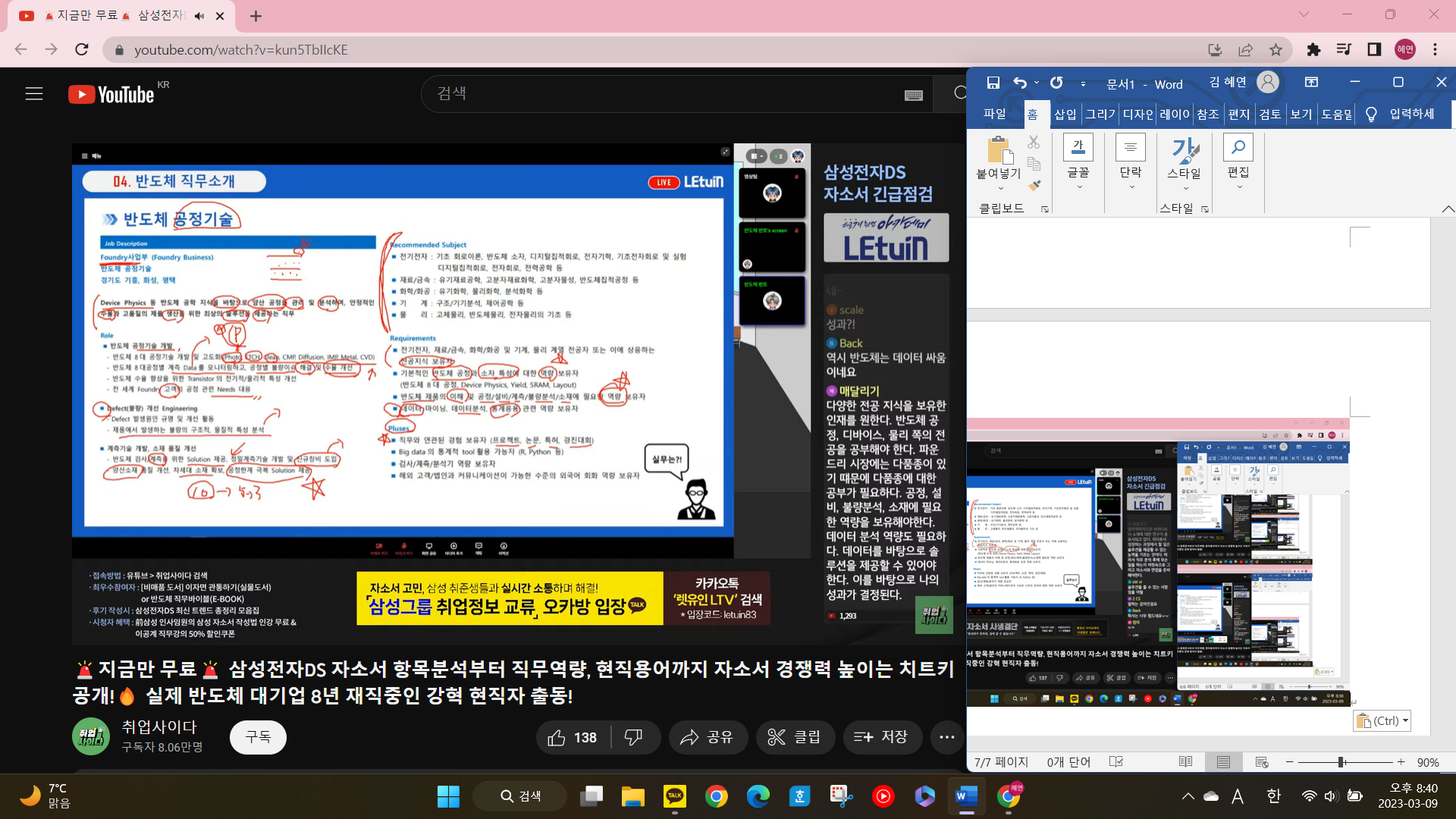
Task: Expand the Paste Options (Ctrl) dropdown
Action: click(x=1405, y=721)
